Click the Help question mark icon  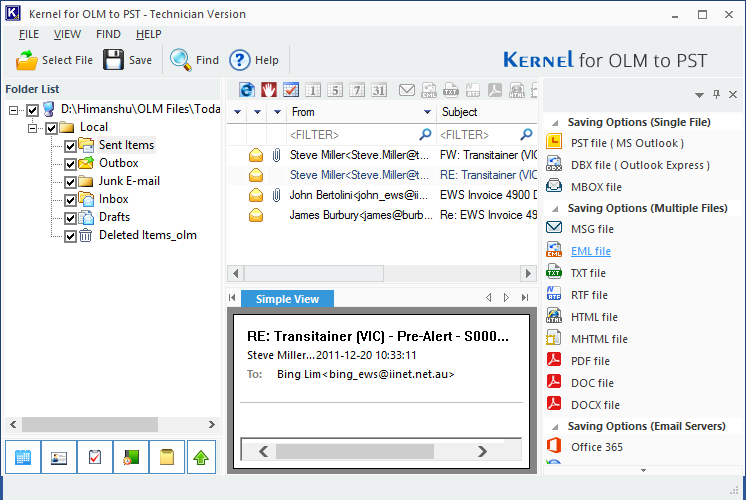[x=240, y=60]
